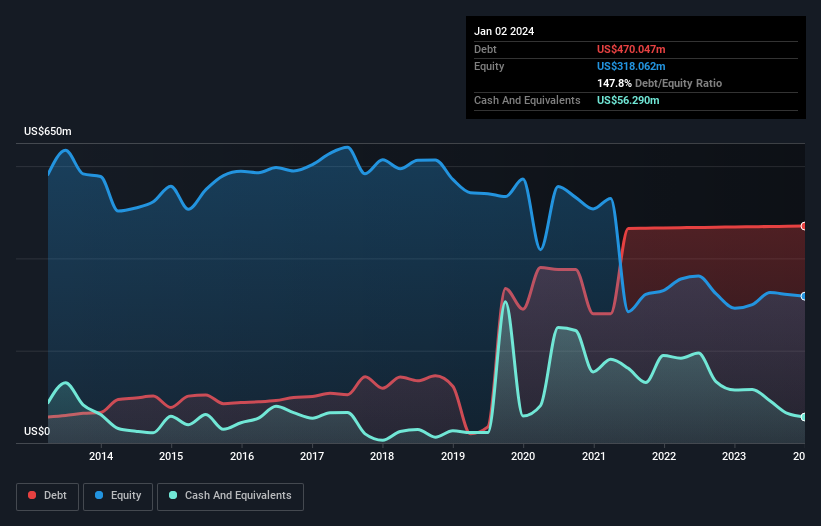Click the 2019 x-axis label
The height and width of the screenshot is (526, 821).
pos(453,456)
